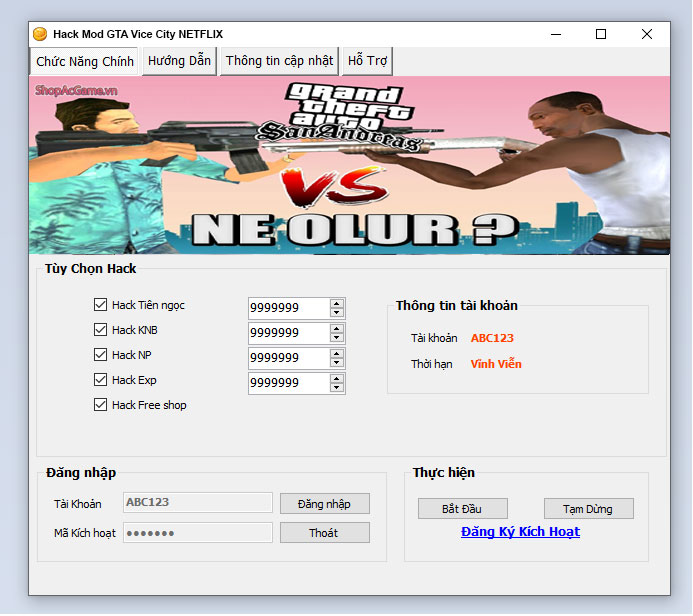This screenshot has width=693, height=616.
Task: Maximize the Hack Mod GTA window
Action: [601, 34]
